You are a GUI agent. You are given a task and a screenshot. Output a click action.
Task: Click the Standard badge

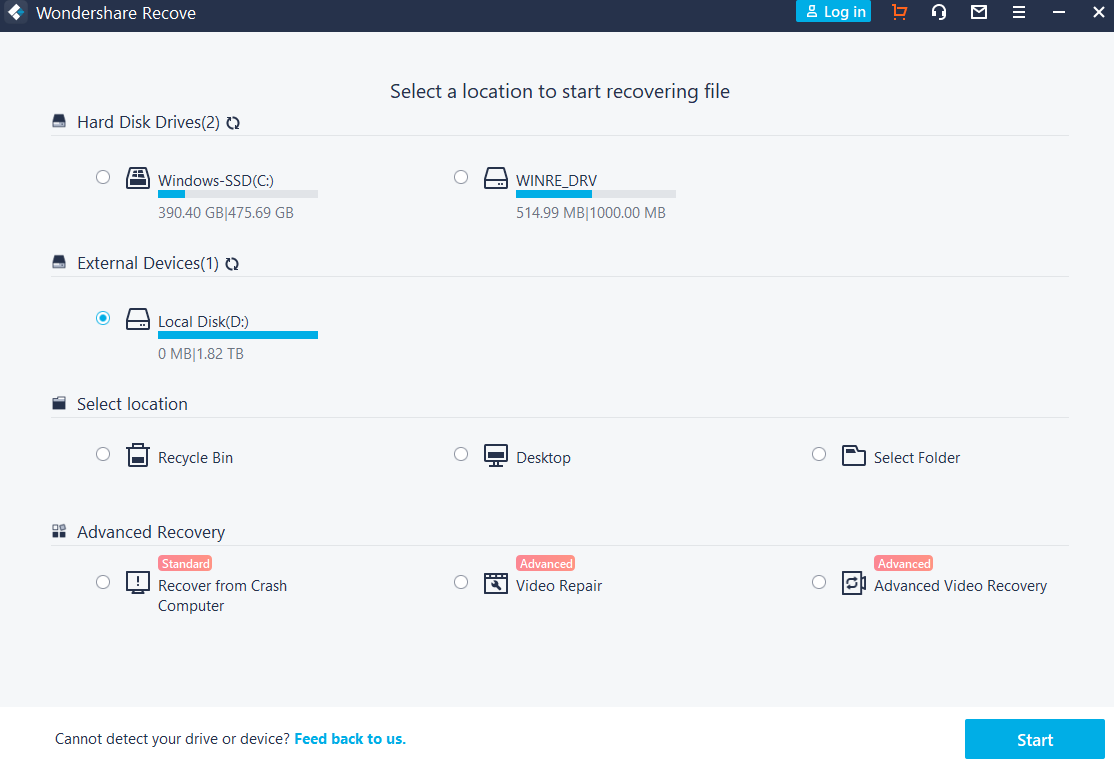(185, 563)
